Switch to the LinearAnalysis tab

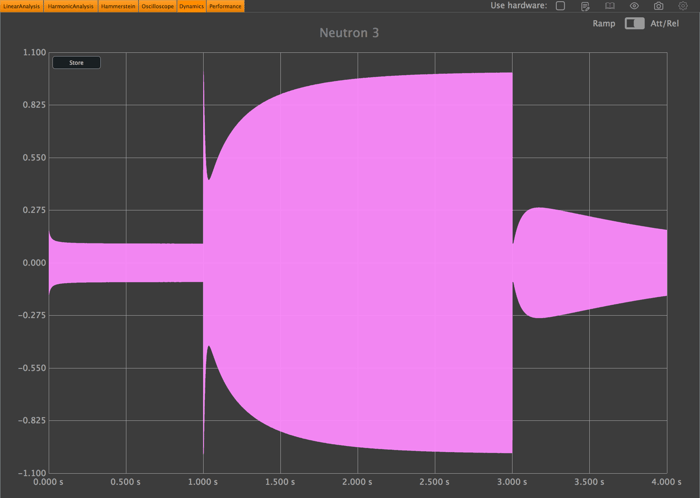click(21, 6)
